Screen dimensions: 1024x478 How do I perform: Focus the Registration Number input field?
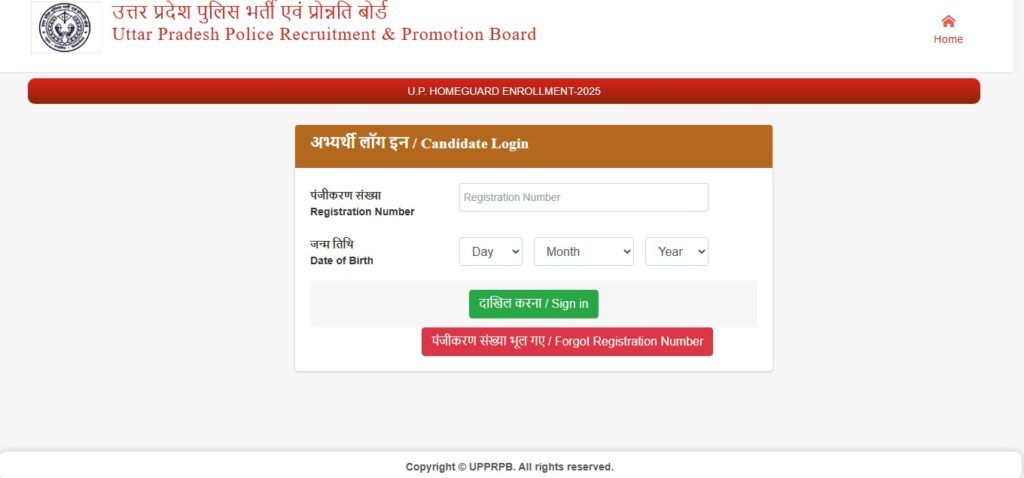pos(583,197)
